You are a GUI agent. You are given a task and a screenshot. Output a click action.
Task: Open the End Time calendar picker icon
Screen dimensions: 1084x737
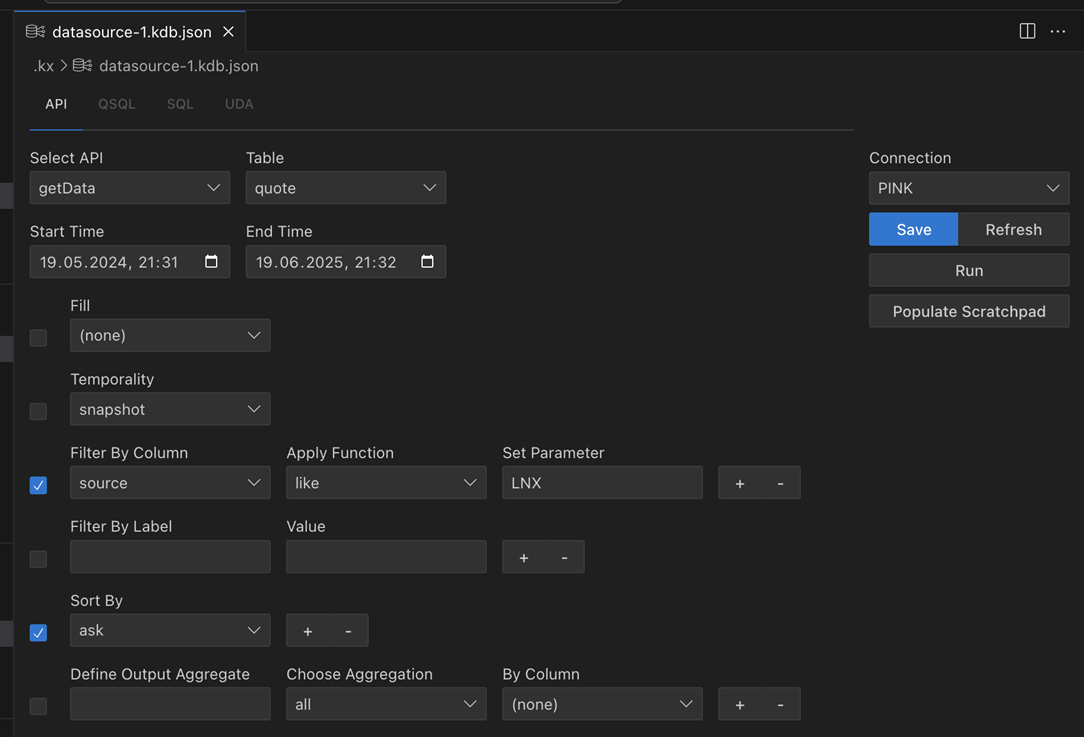click(x=427, y=262)
